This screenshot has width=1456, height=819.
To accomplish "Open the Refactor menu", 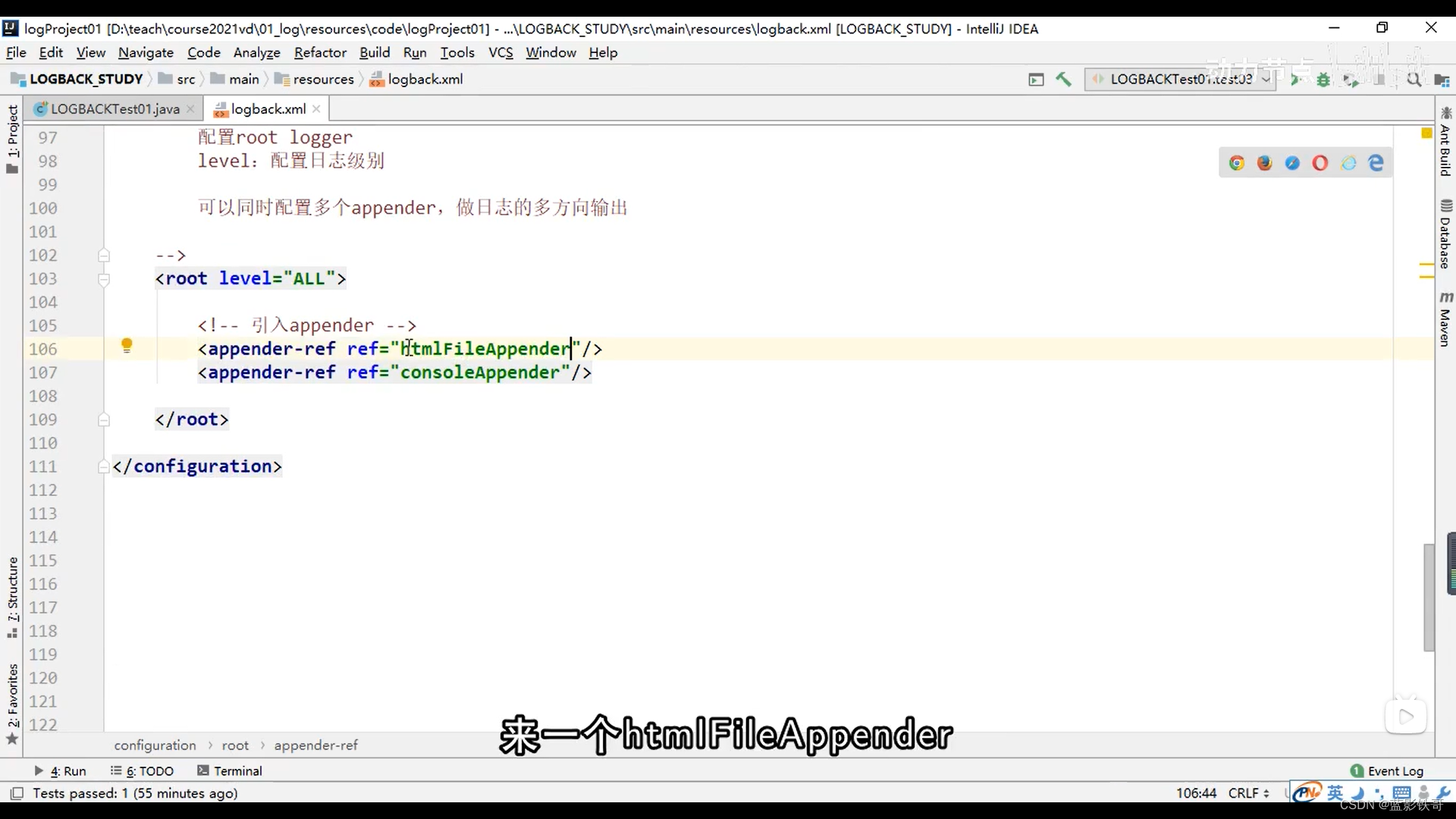I will [320, 52].
